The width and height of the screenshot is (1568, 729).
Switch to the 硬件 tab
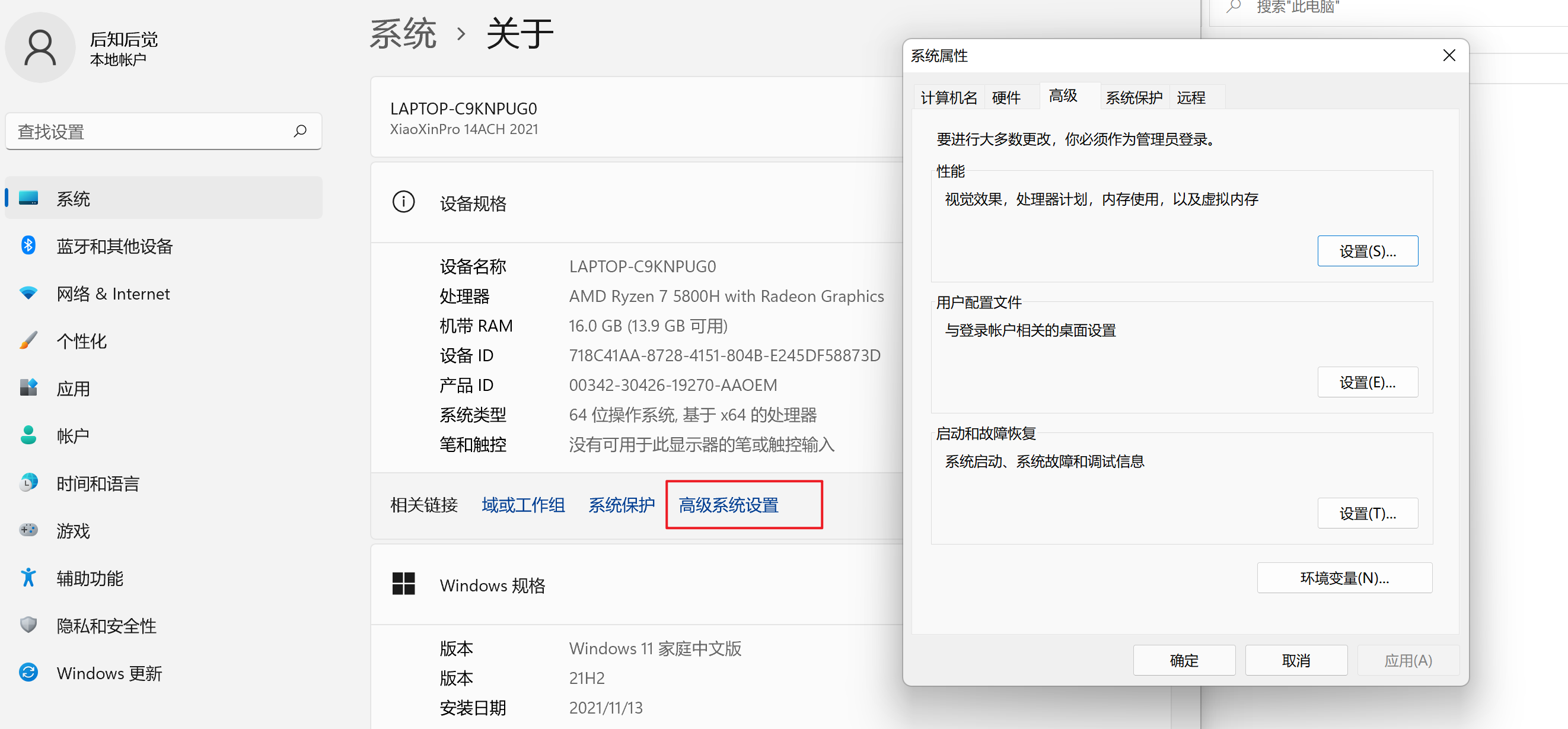tap(1006, 97)
